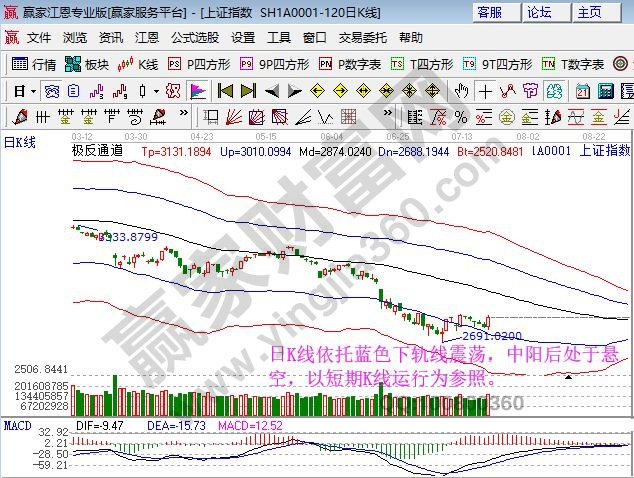
Task: Toggle the teal 绘 drawing icon
Action: (x=554, y=91)
